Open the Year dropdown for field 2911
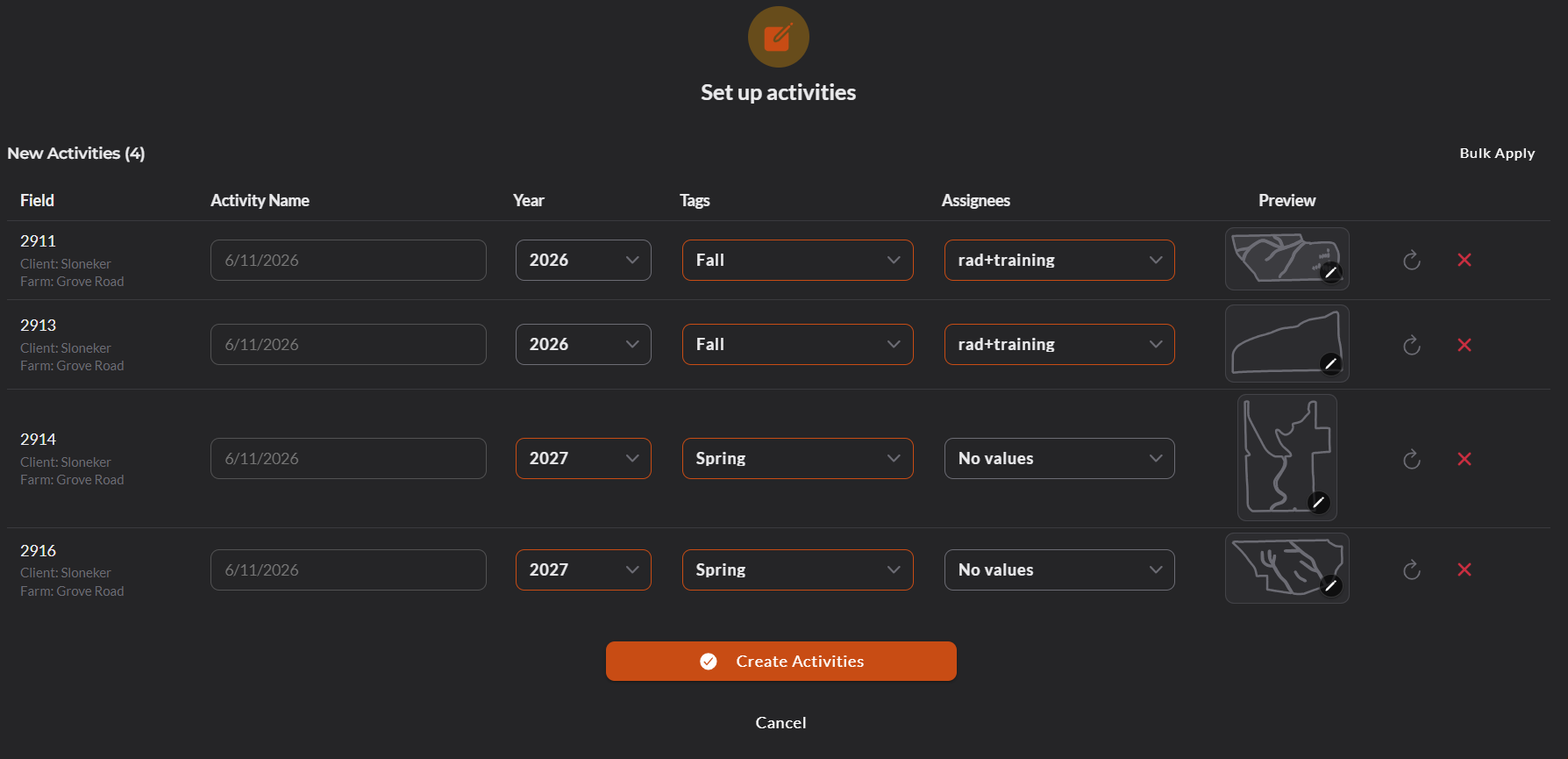The height and width of the screenshot is (759, 1568). (583, 260)
